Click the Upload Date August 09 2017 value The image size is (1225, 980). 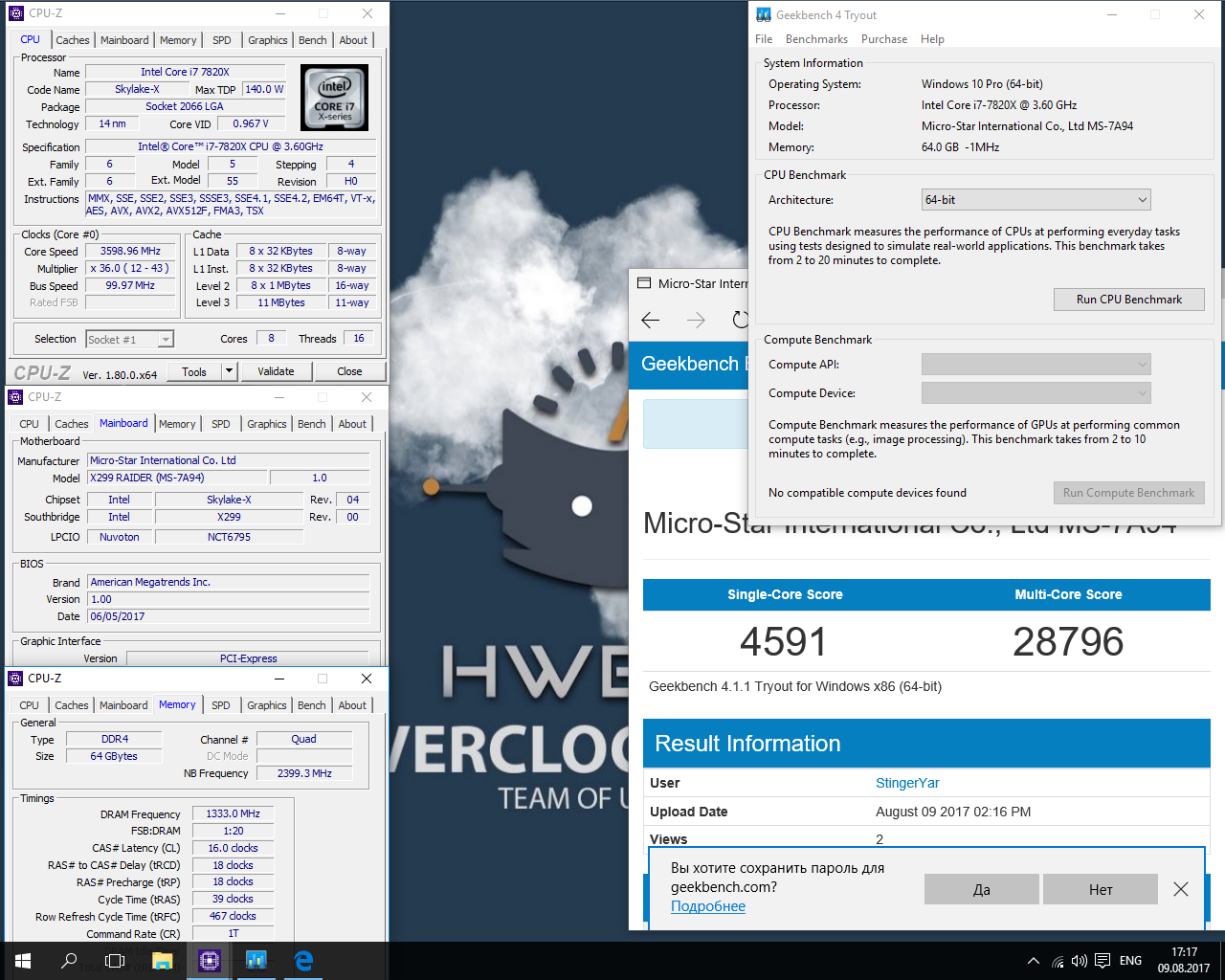953,812
